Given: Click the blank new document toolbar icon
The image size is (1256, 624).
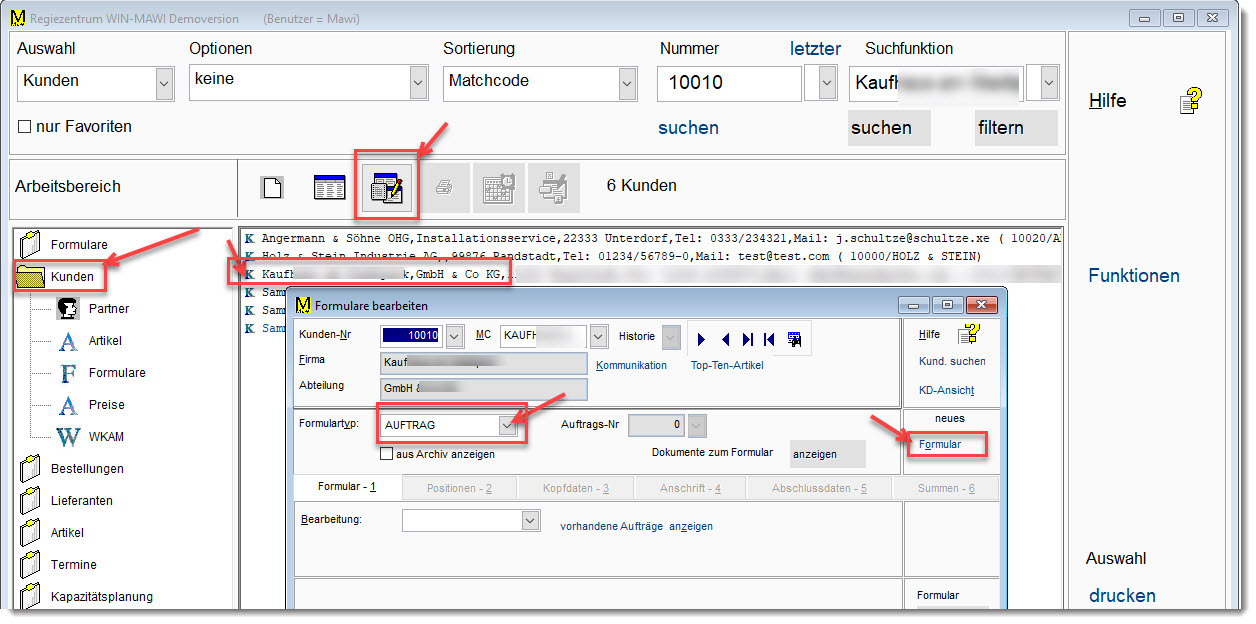Looking at the screenshot, I should [x=272, y=187].
